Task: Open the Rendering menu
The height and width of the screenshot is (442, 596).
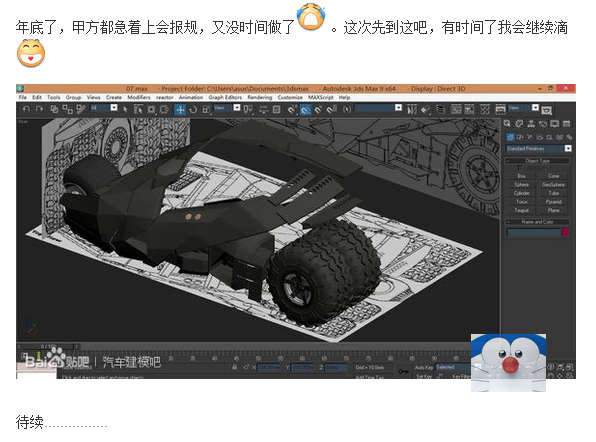Action: tap(260, 97)
